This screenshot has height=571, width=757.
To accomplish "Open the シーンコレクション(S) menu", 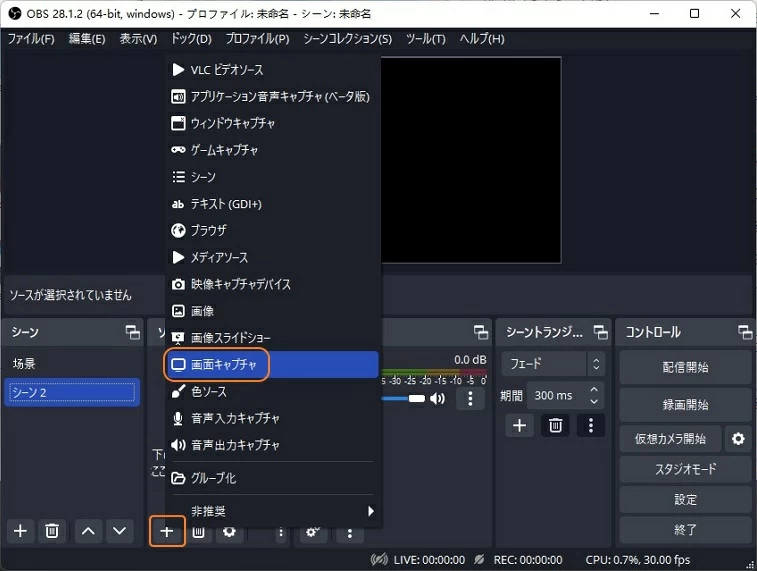I will pyautogui.click(x=348, y=39).
